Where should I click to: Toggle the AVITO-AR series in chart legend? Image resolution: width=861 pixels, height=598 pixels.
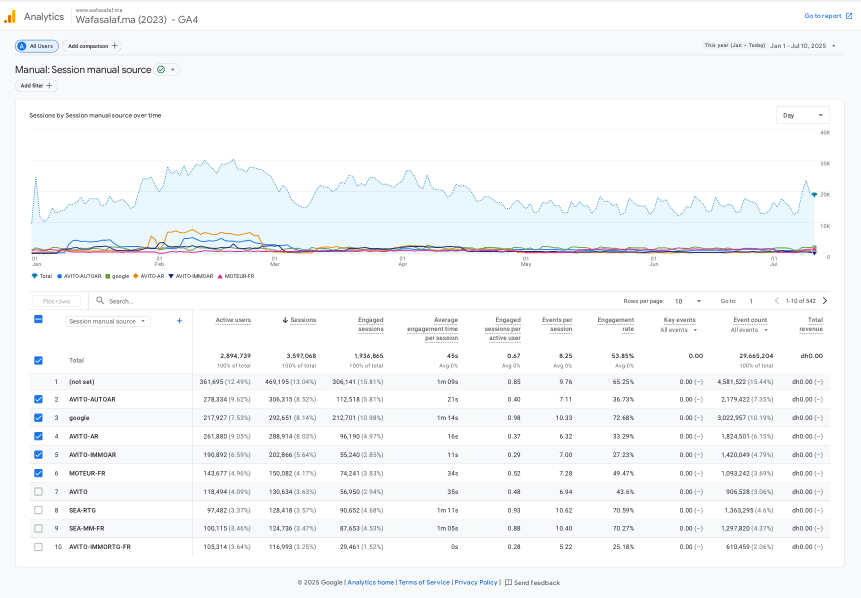pos(148,276)
